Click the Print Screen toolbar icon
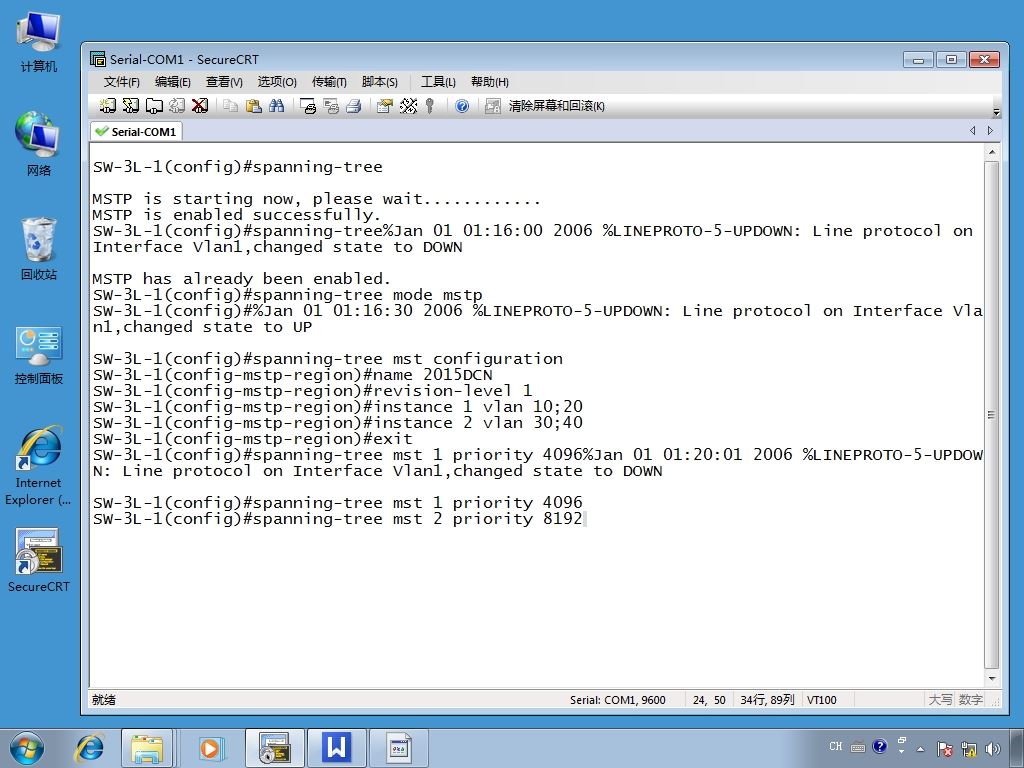The height and width of the screenshot is (768, 1024). click(x=308, y=106)
